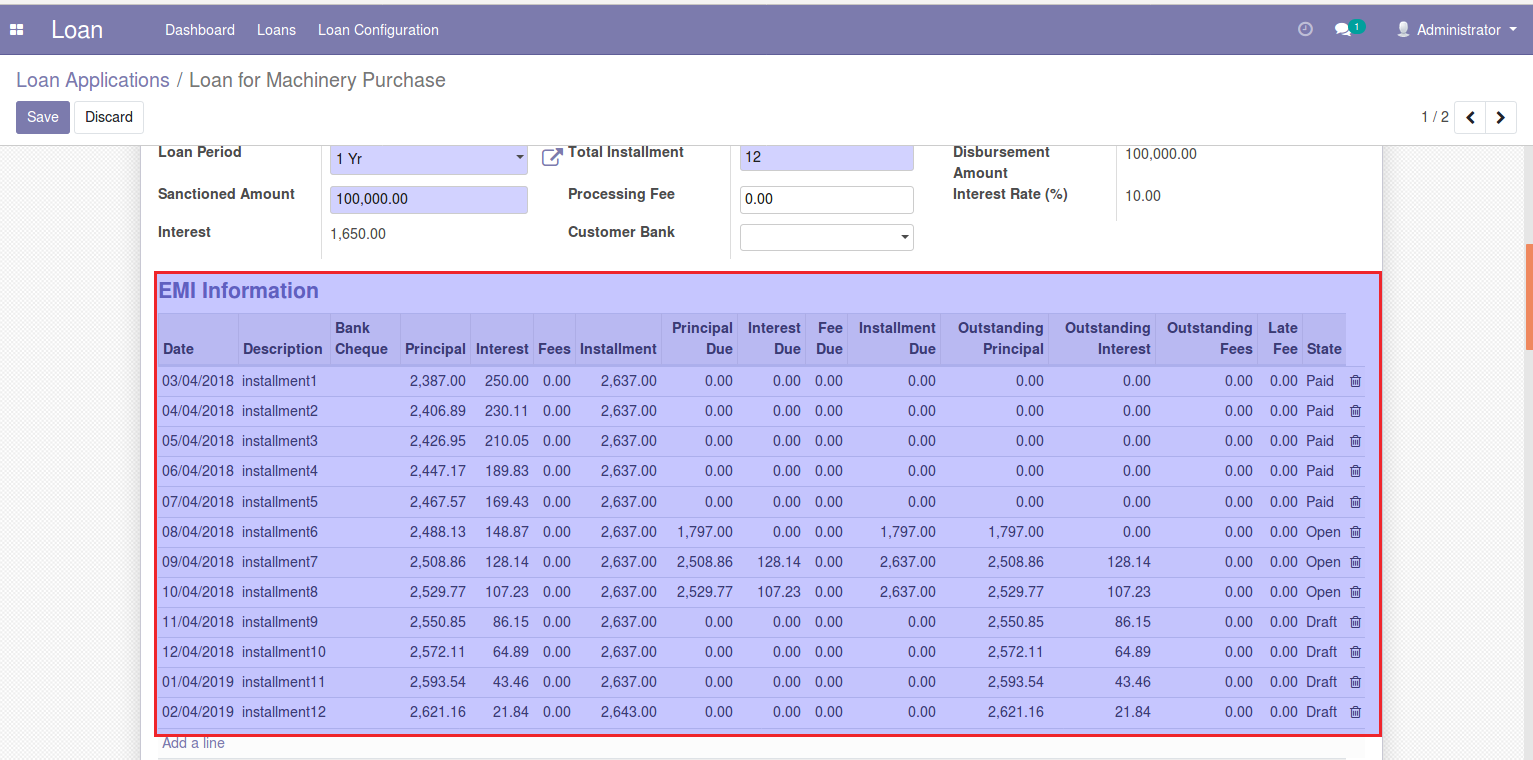Save the loan application
The width and height of the screenshot is (1533, 760).
(x=43, y=117)
